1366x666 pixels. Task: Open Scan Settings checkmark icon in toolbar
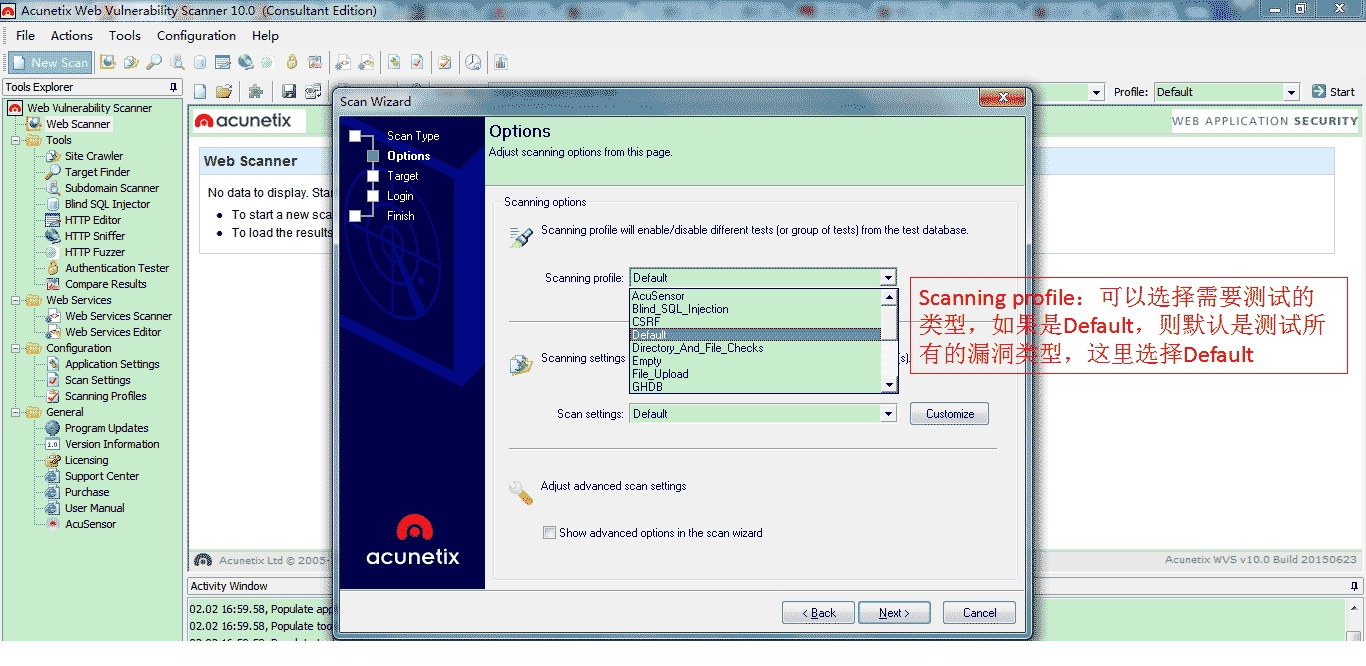pos(417,62)
